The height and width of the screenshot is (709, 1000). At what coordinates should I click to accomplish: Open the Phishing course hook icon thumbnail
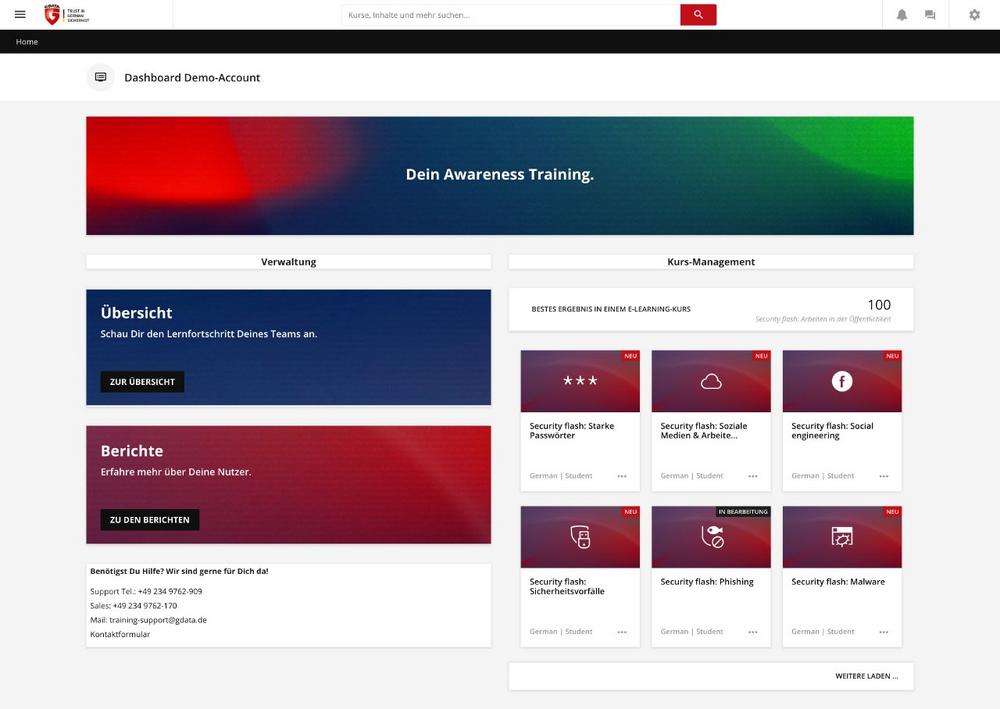[711, 538]
